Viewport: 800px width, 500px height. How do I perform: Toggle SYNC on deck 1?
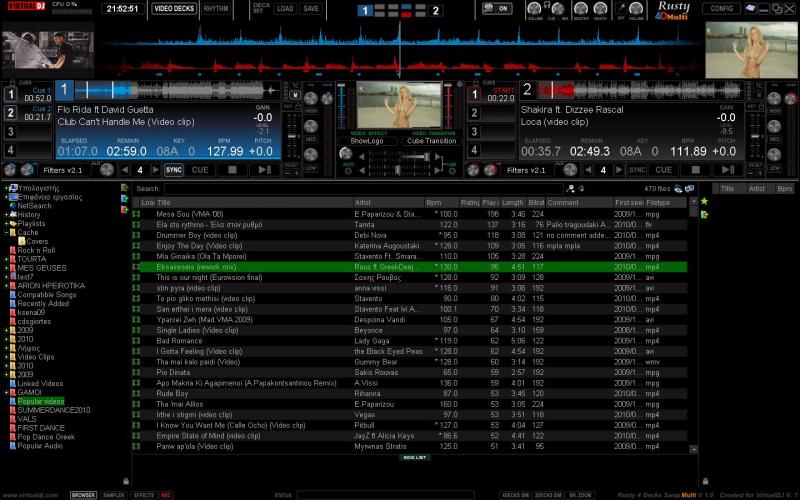click(173, 170)
